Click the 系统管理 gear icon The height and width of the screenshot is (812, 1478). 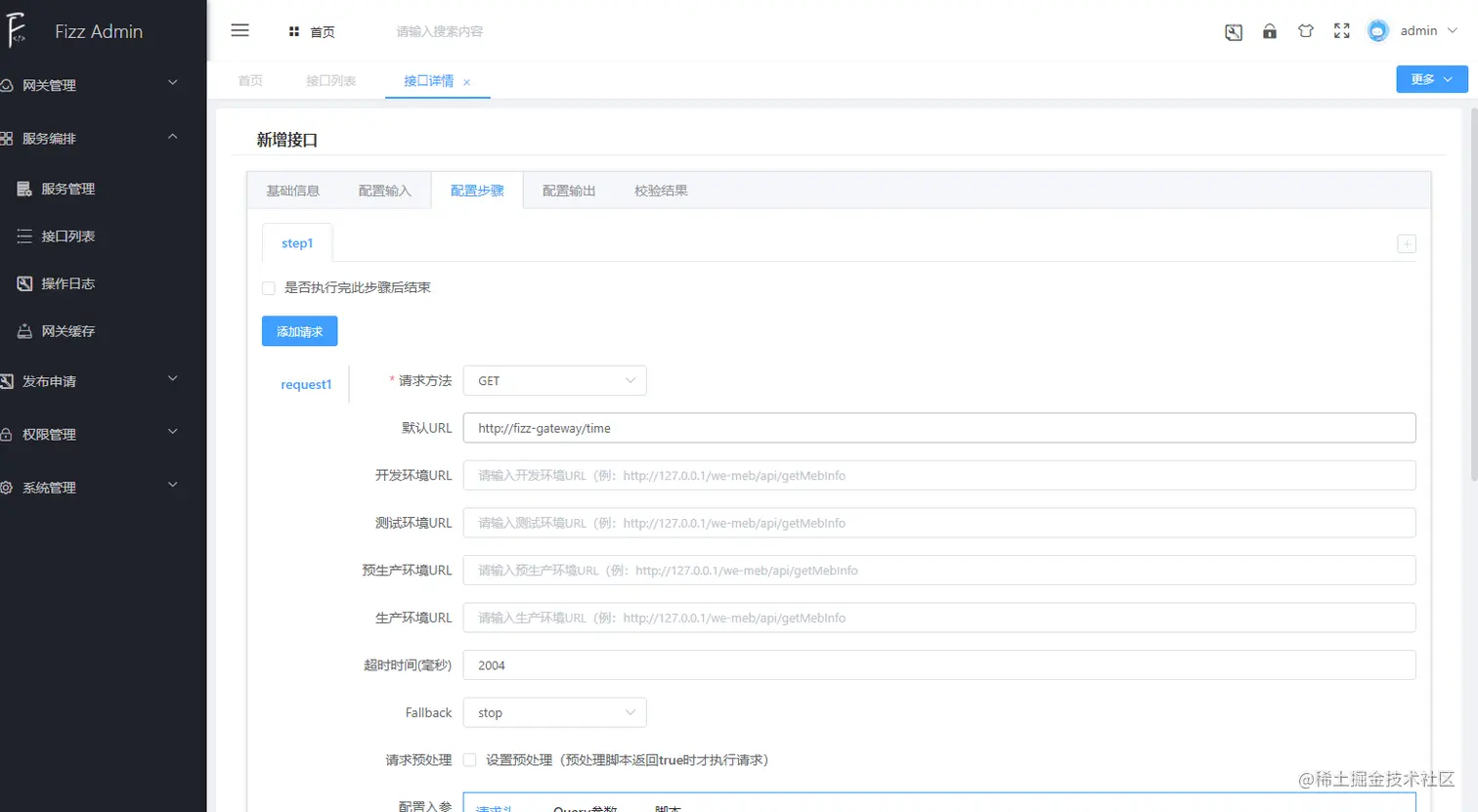pyautogui.click(x=7, y=487)
